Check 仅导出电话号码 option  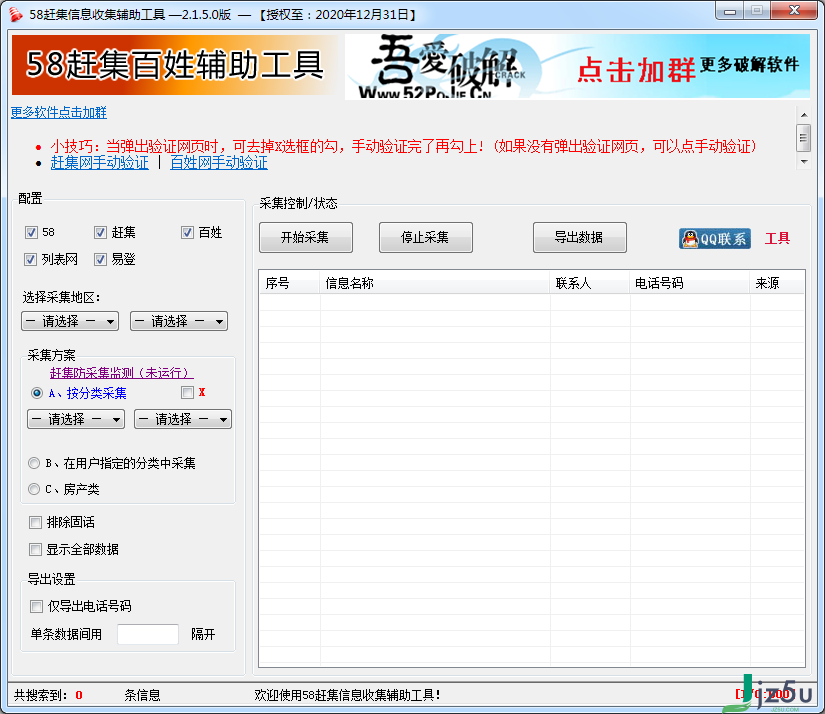click(x=36, y=606)
